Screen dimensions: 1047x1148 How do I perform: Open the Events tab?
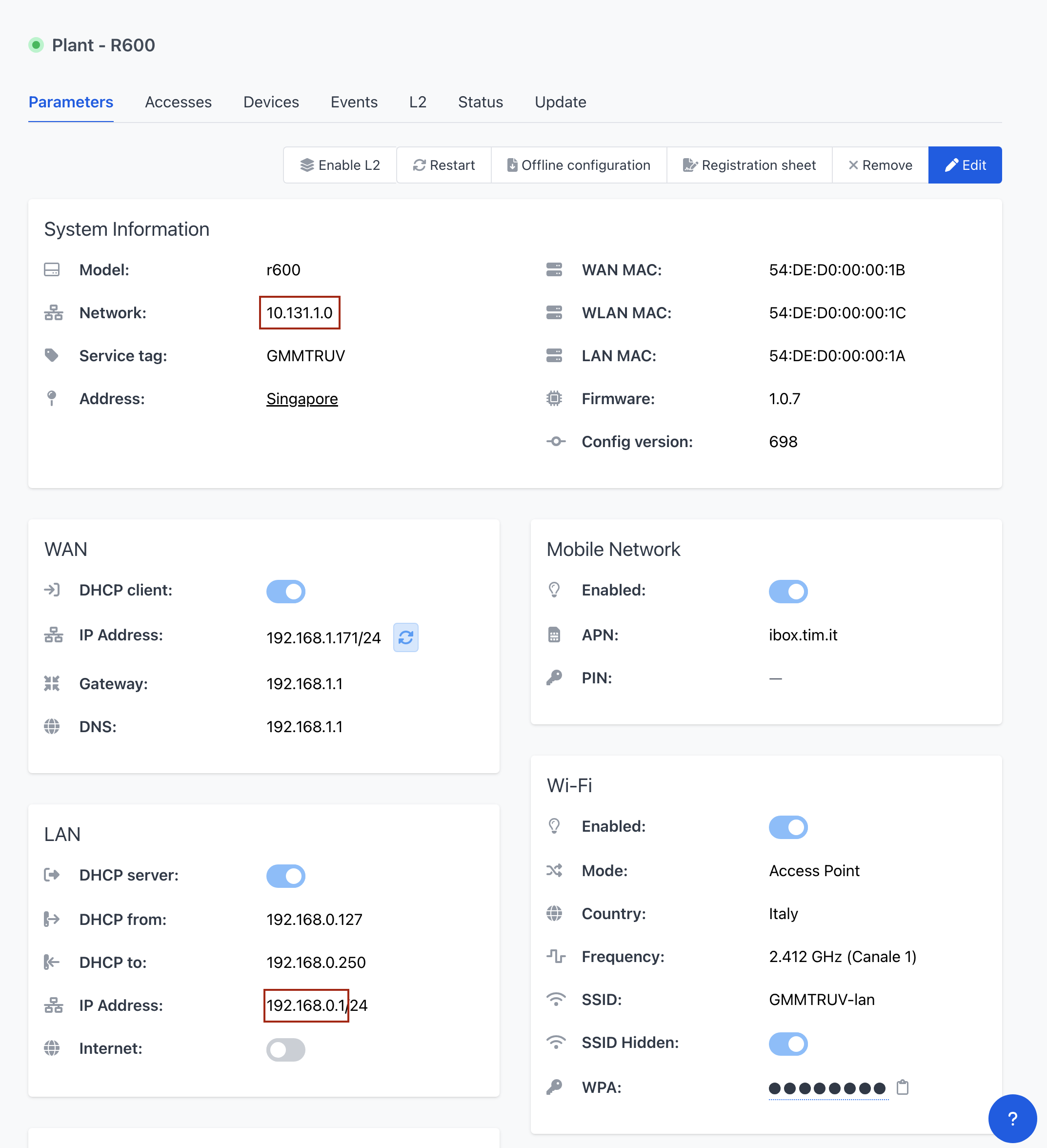click(354, 102)
